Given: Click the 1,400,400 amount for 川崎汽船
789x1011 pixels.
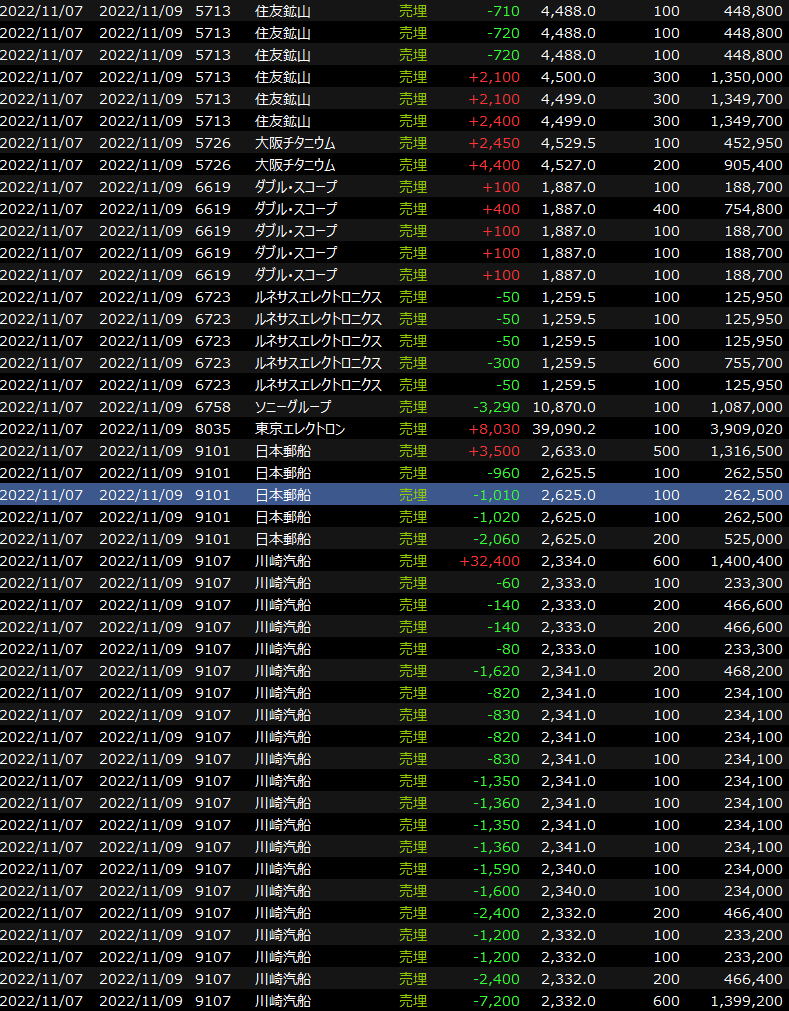Looking at the screenshot, I should [x=746, y=561].
